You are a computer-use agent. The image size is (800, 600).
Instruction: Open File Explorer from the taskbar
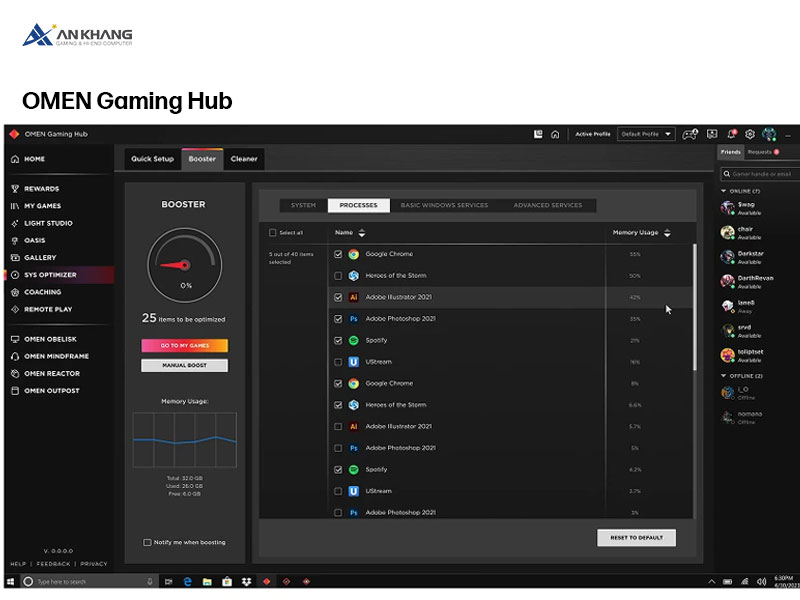click(207, 582)
